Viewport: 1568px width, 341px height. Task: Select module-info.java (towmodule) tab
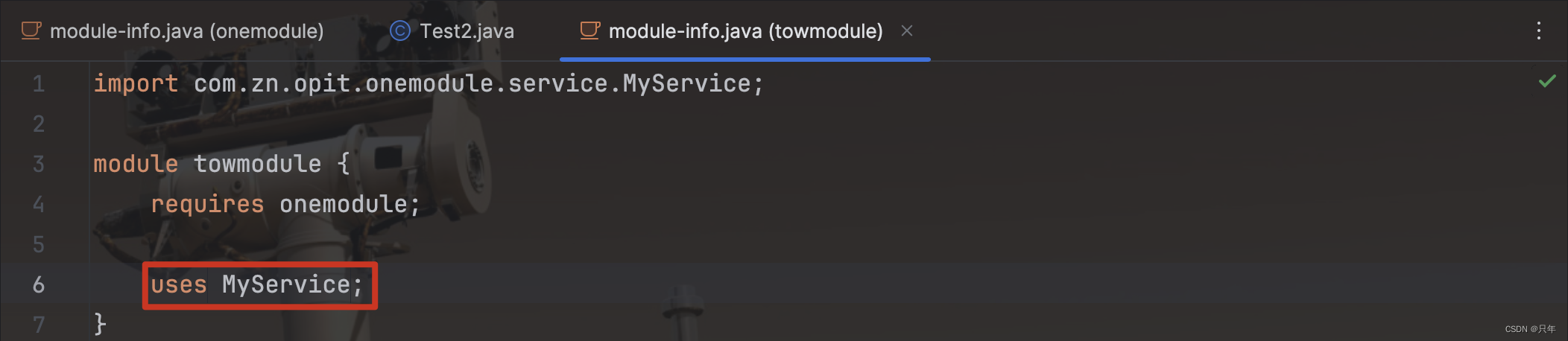tap(730, 31)
